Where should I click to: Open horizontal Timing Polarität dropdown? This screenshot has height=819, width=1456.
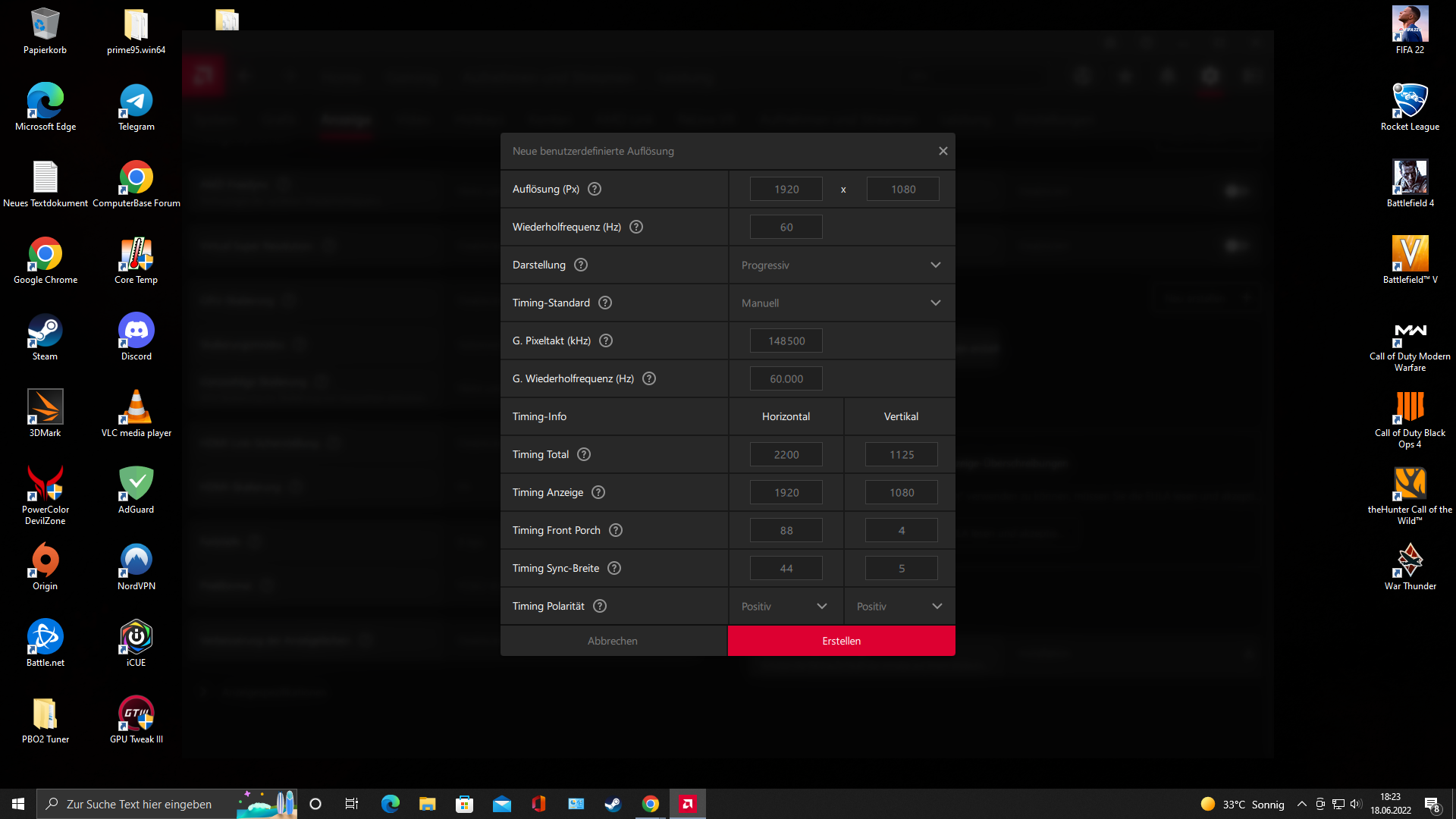[x=785, y=606]
